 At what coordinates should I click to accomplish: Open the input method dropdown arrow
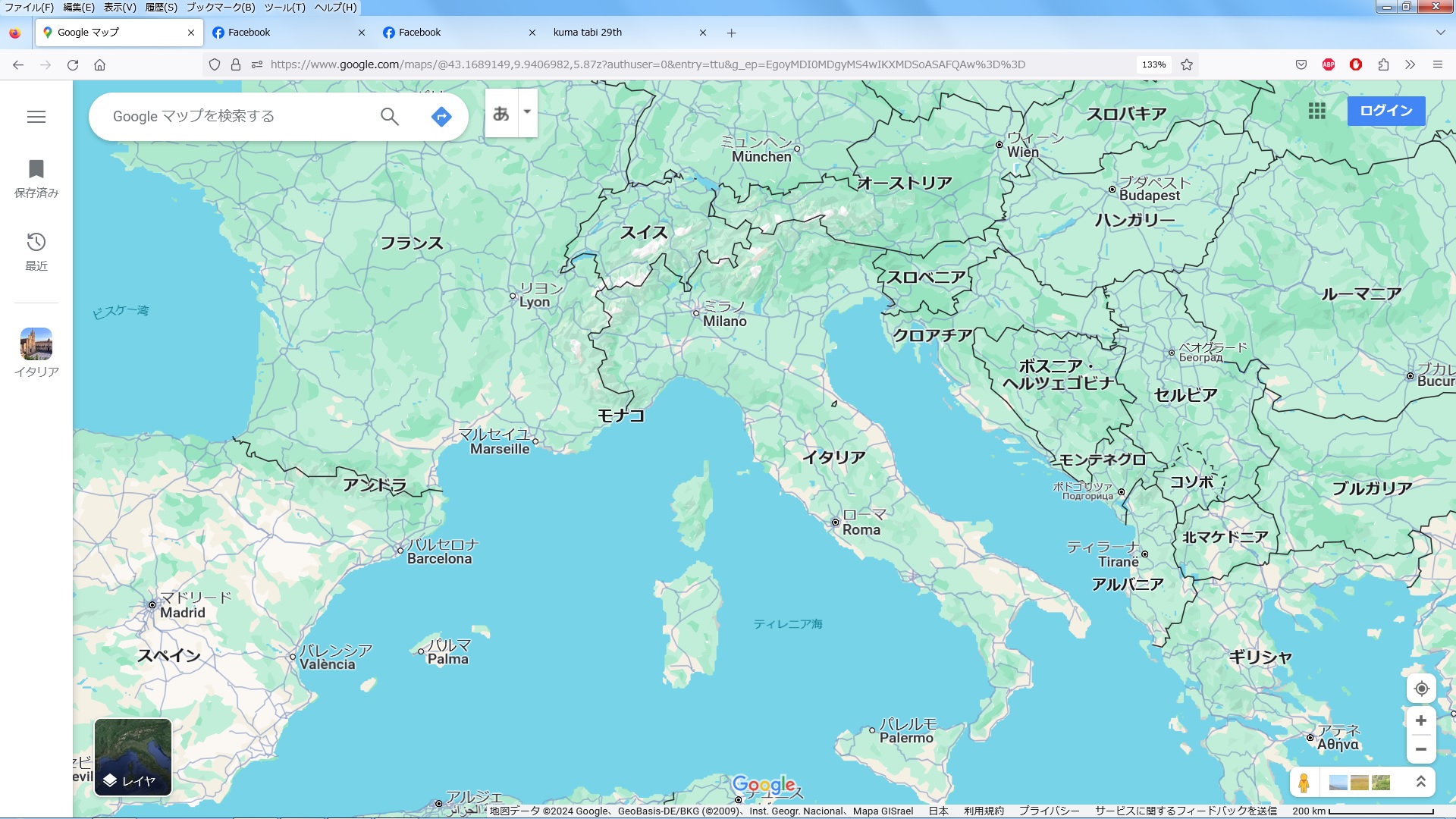(527, 112)
